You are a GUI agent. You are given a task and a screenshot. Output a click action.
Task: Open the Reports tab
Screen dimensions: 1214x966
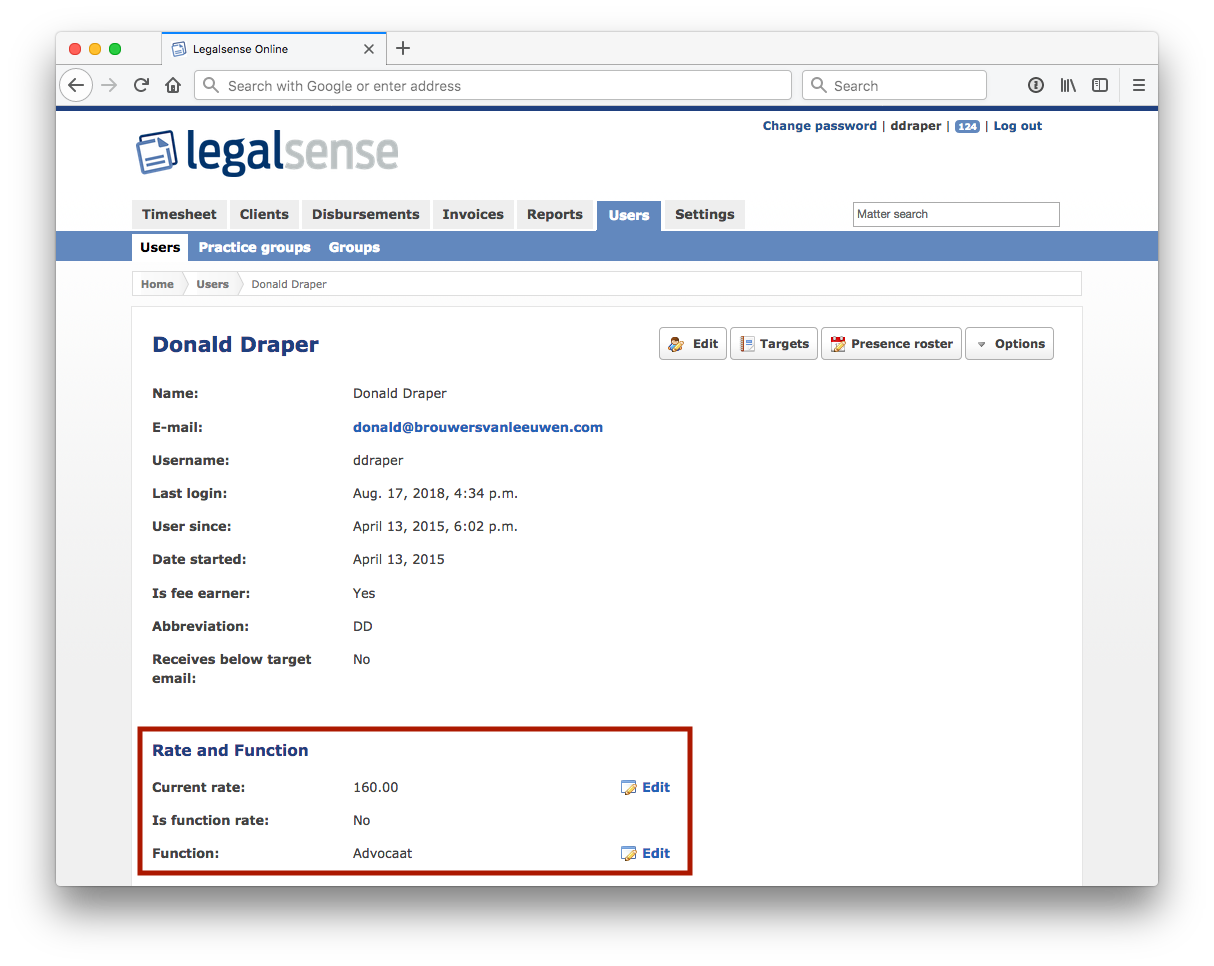click(555, 214)
